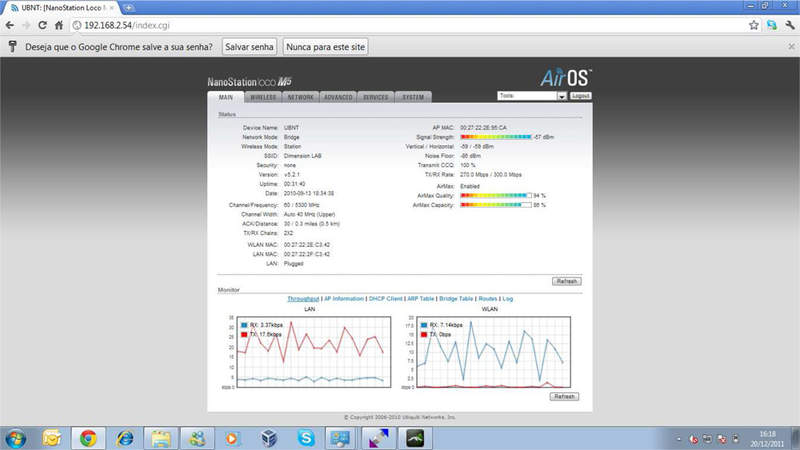Switch to the MAIN tab

click(226, 97)
